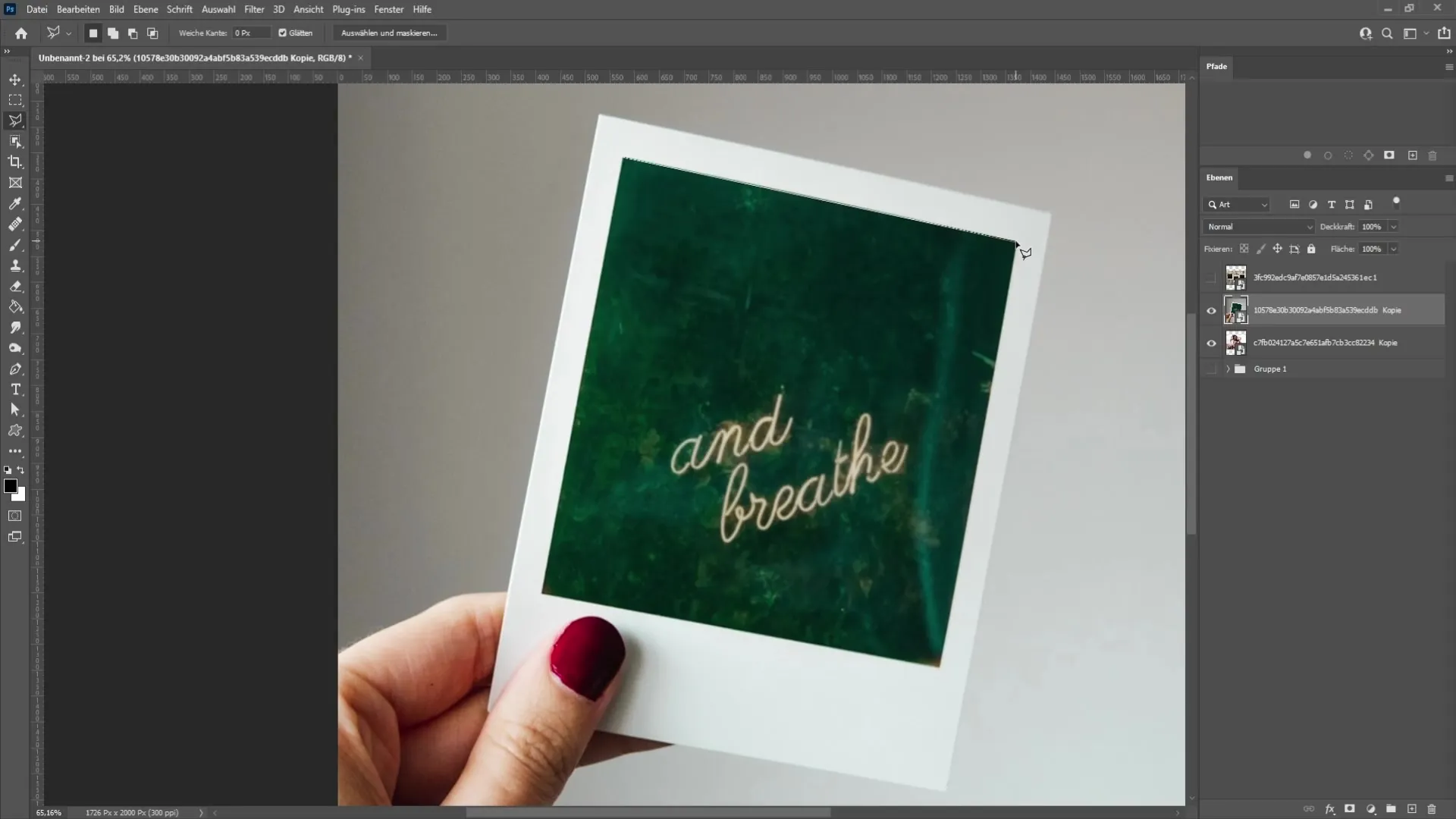Select the Lasso tool
This screenshot has height=819, width=1456.
15,120
